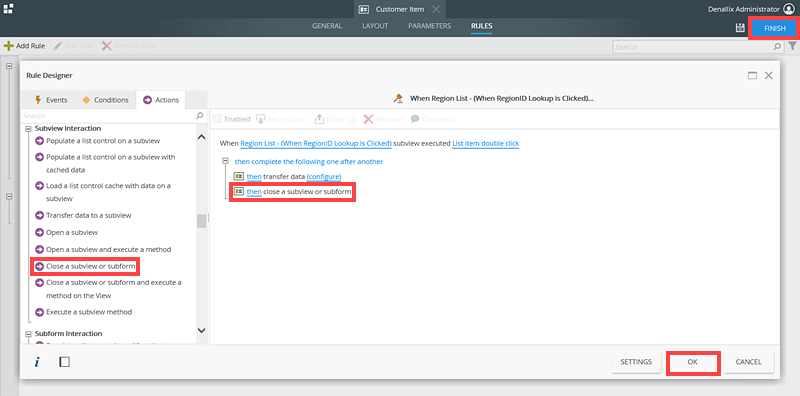This screenshot has width=800, height=396.
Task: Click the magnifier in Rule Designer search
Action: pos(200,116)
